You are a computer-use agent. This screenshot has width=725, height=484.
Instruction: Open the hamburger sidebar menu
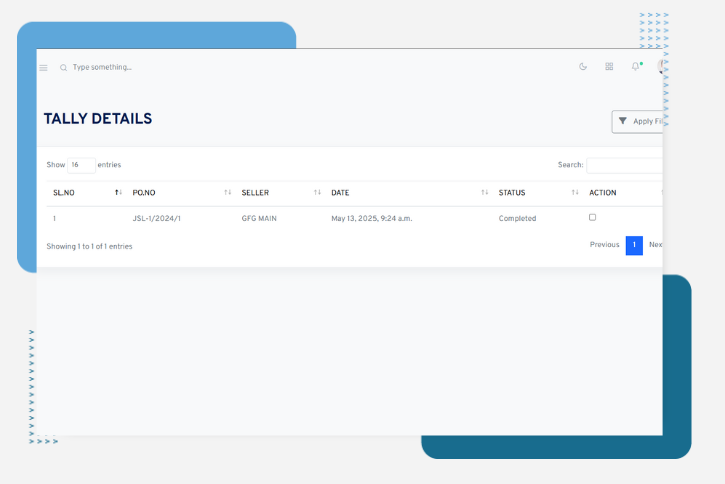43,68
